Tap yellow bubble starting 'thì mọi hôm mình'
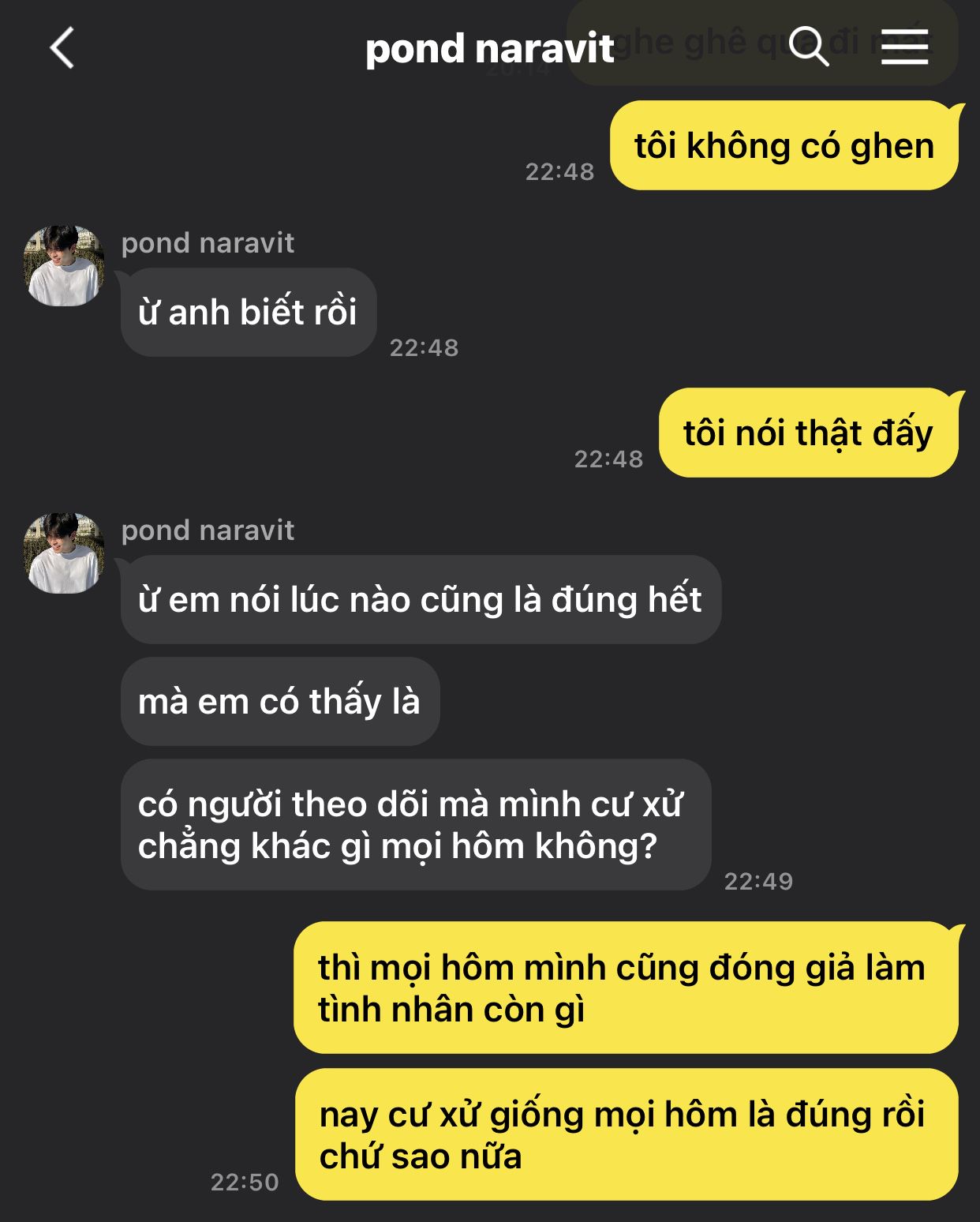This screenshot has width=980, height=1222. click(626, 988)
